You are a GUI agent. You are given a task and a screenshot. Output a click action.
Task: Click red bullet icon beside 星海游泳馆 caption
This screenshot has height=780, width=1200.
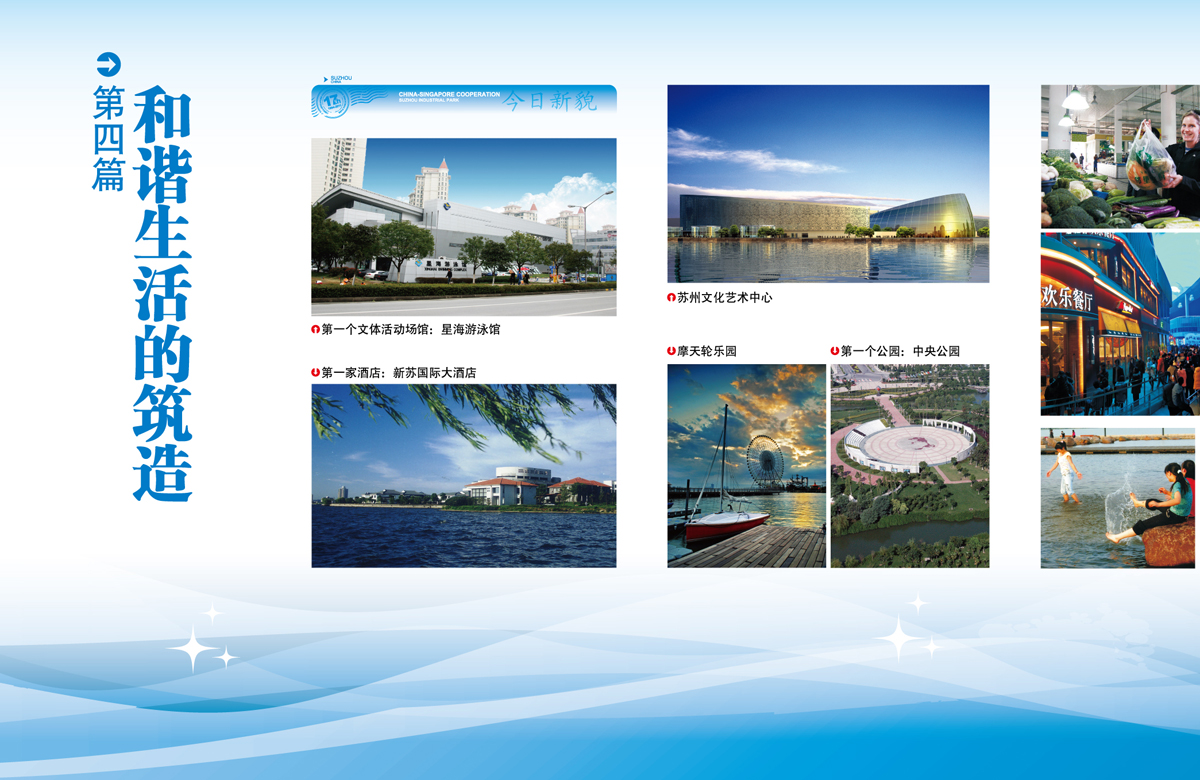point(316,329)
